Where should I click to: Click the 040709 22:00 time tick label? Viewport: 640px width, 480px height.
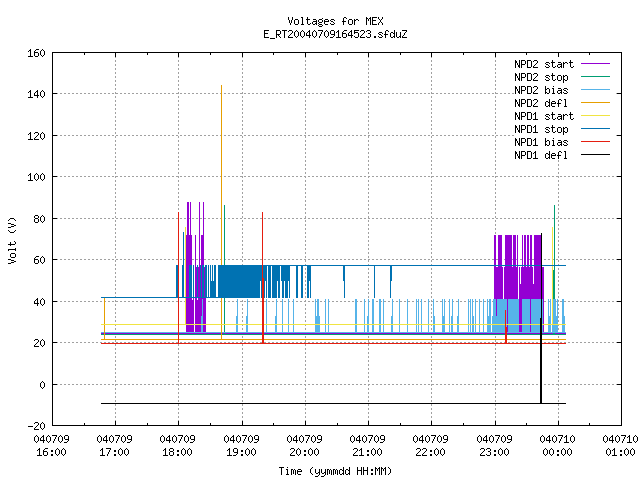pyautogui.click(x=431, y=446)
